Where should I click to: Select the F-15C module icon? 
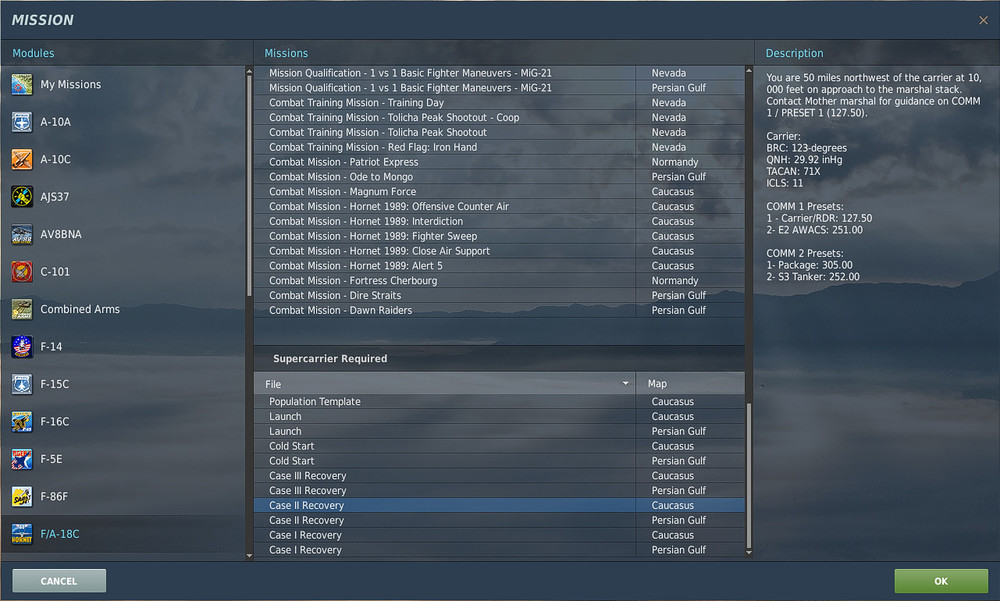point(22,384)
